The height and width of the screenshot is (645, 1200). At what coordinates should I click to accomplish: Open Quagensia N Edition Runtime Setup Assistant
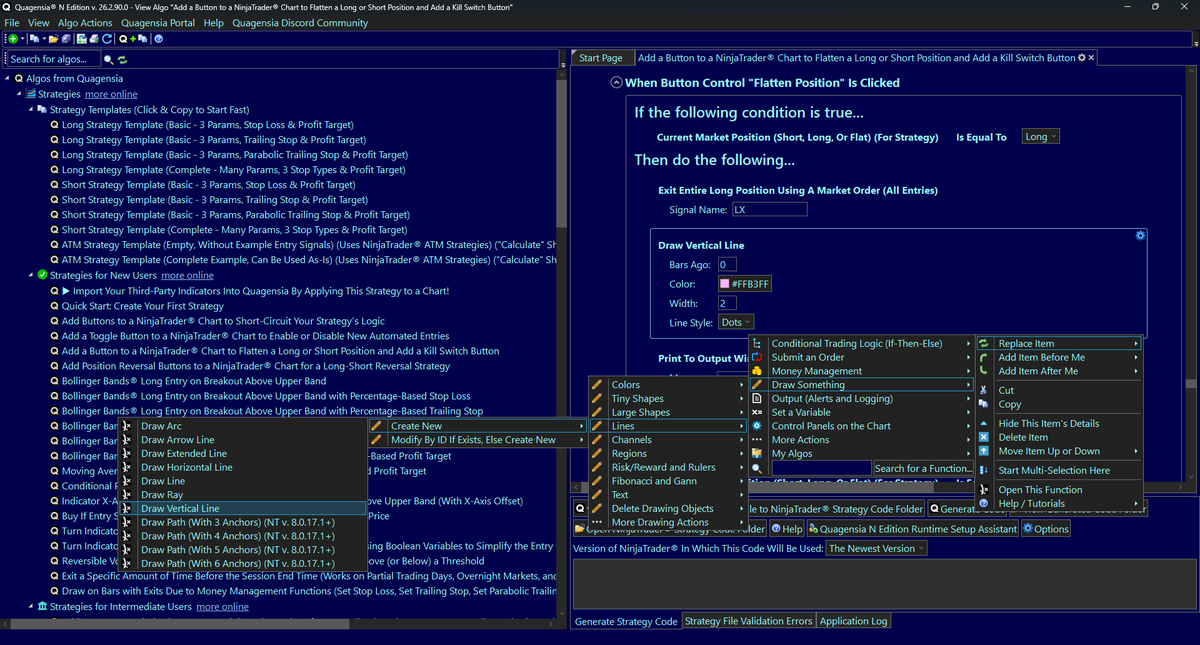912,528
